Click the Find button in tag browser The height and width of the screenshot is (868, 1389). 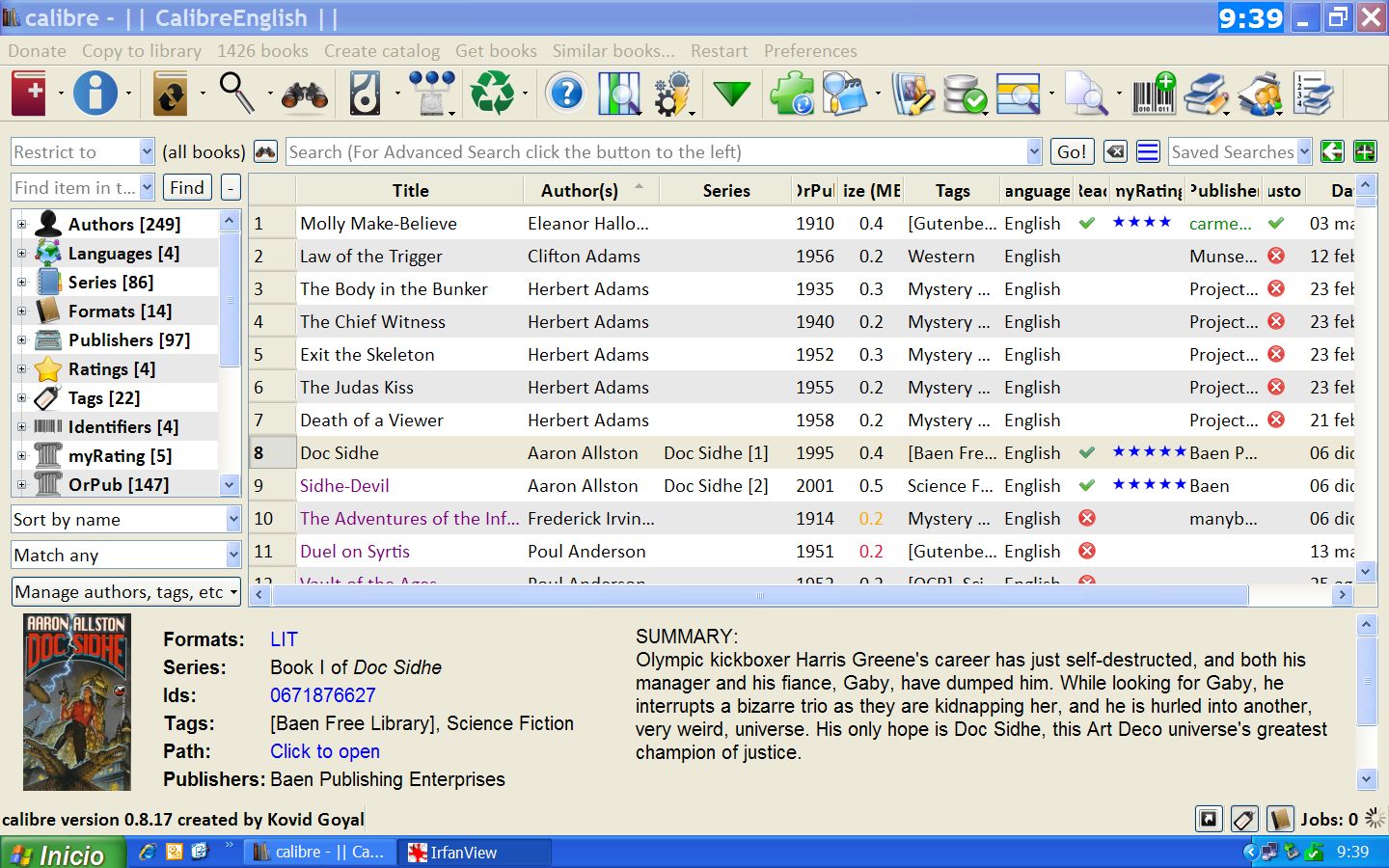point(187,187)
